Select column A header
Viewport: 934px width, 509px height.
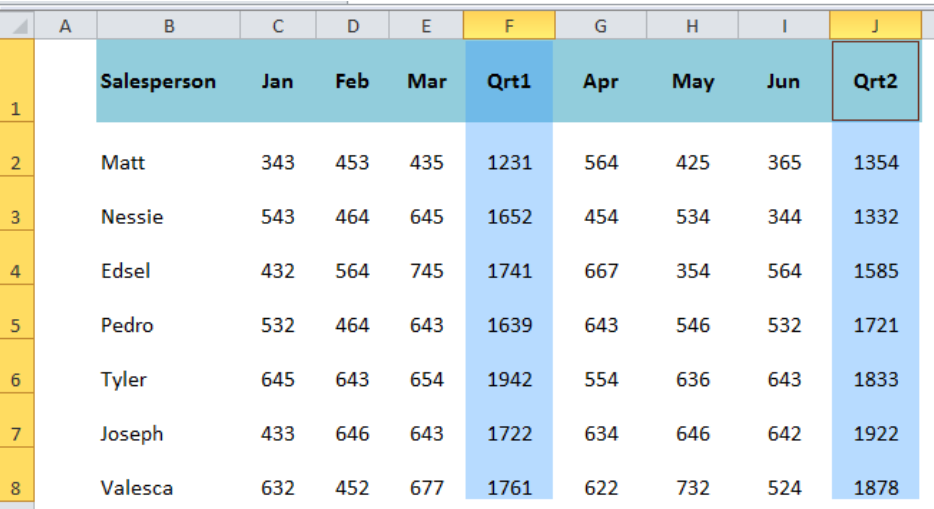click(x=66, y=26)
